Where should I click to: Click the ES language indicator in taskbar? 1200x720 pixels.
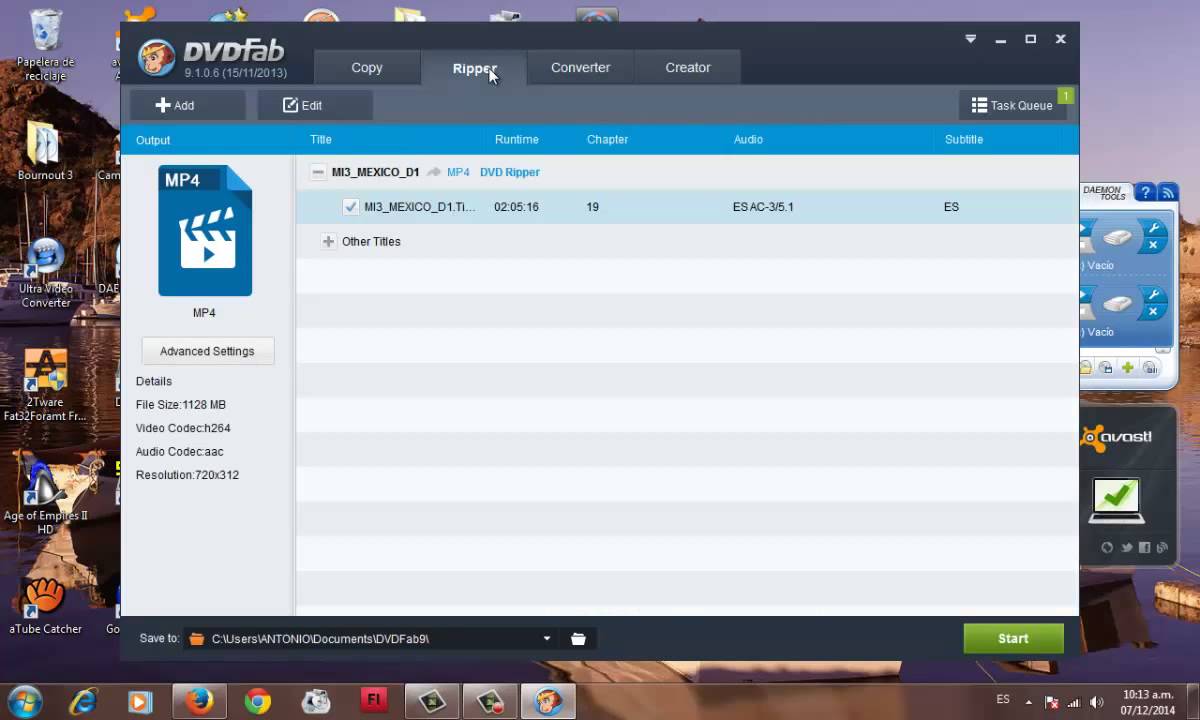(x=1003, y=699)
